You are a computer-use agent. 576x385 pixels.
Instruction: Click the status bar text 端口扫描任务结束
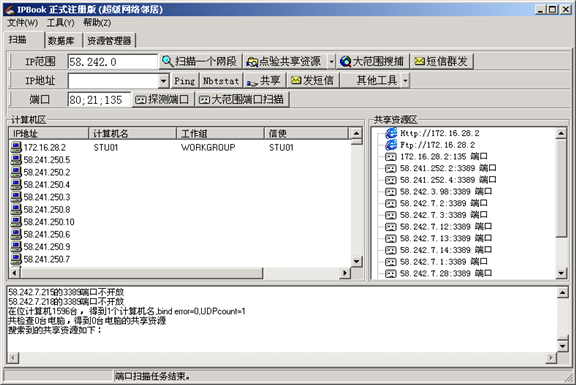click(152, 376)
